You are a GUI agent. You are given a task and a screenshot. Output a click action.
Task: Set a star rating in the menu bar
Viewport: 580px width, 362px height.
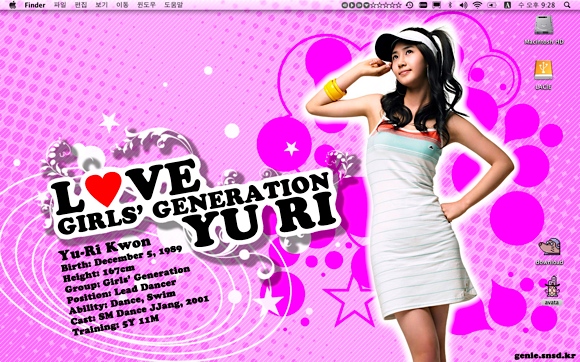(x=386, y=5)
